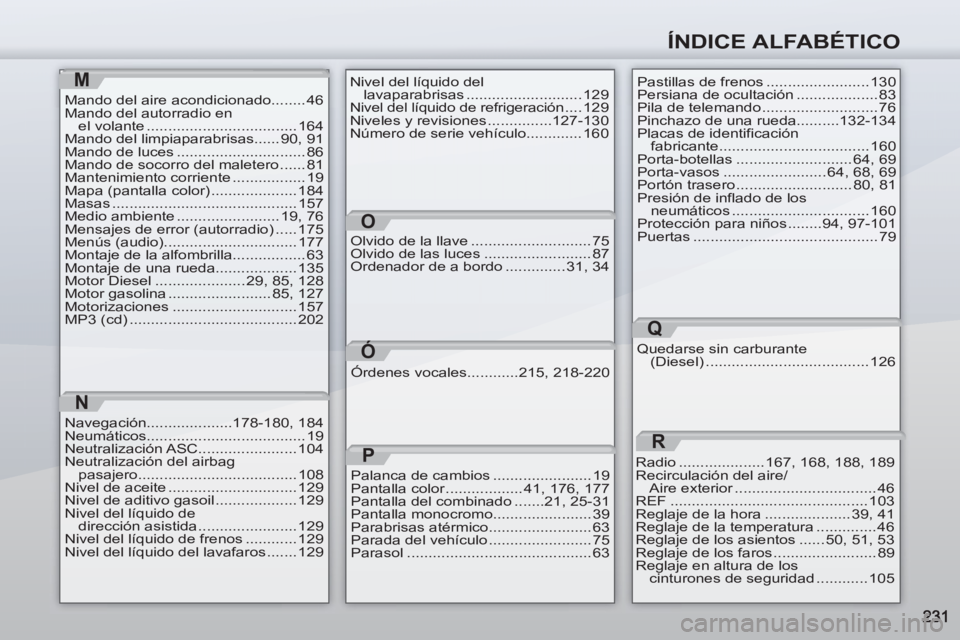This screenshot has height=640, width=960.
Task: Select entry Medio ambiente 19, 76
Action: [x=194, y=216]
